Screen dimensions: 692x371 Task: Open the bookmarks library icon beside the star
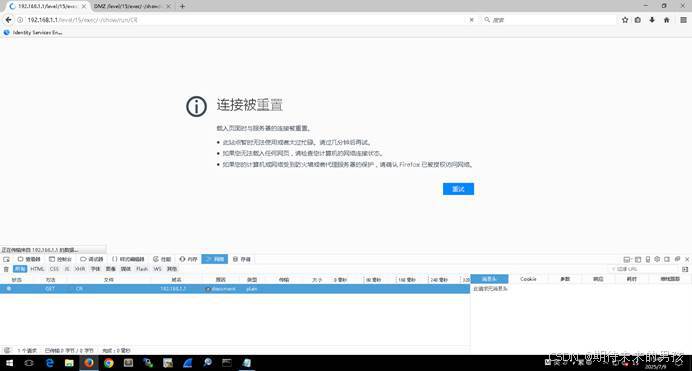pyautogui.click(x=638, y=20)
